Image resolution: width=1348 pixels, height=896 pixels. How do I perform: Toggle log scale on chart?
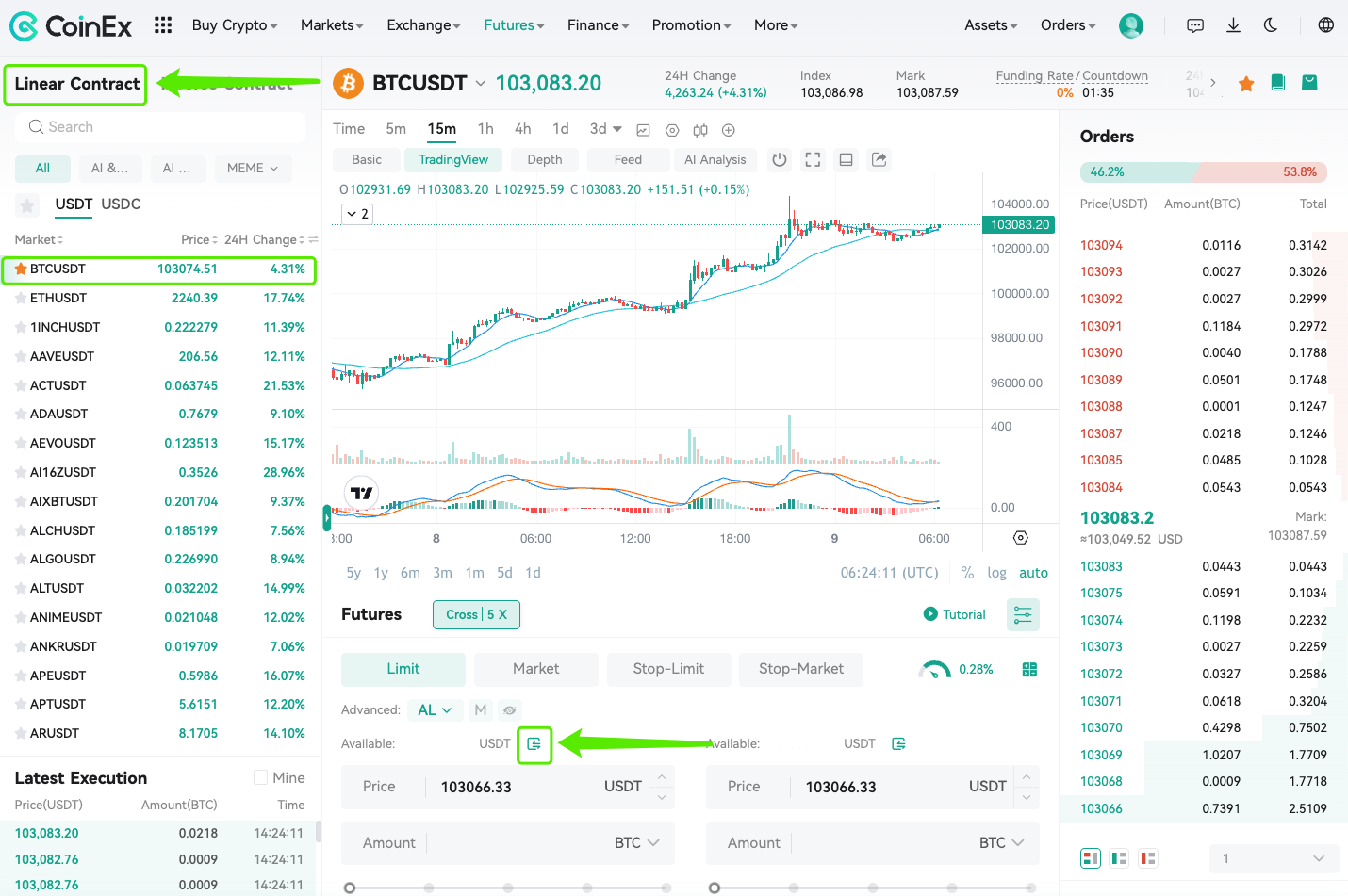[x=996, y=573]
